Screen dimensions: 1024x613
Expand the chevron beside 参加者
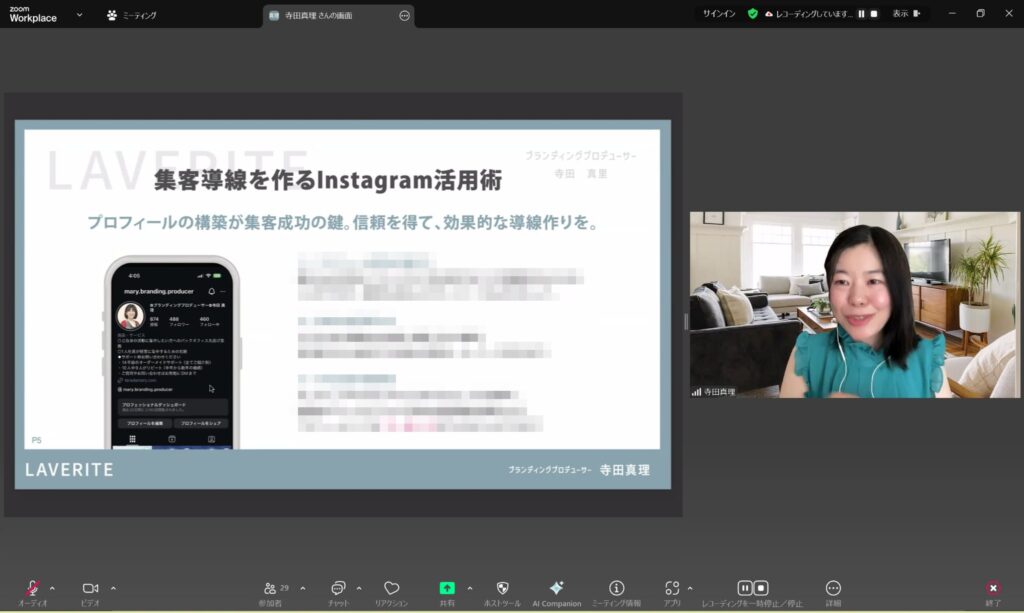coord(302,588)
